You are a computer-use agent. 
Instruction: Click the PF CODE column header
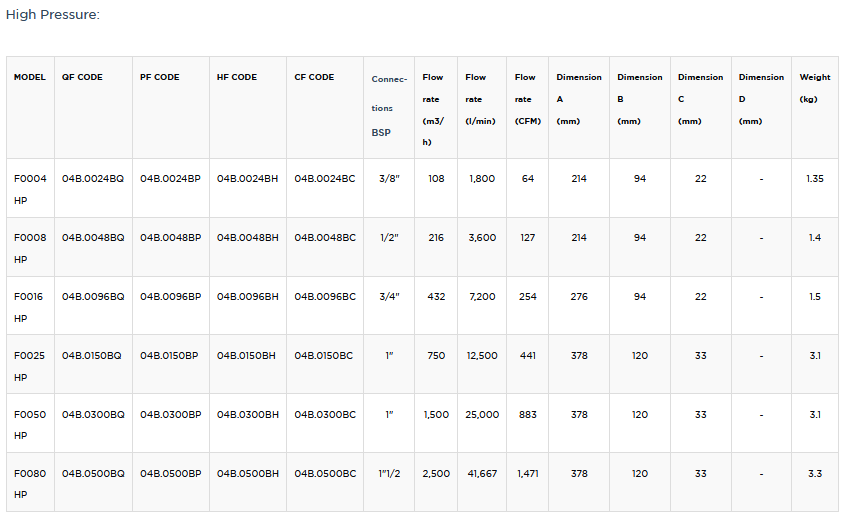[160, 77]
